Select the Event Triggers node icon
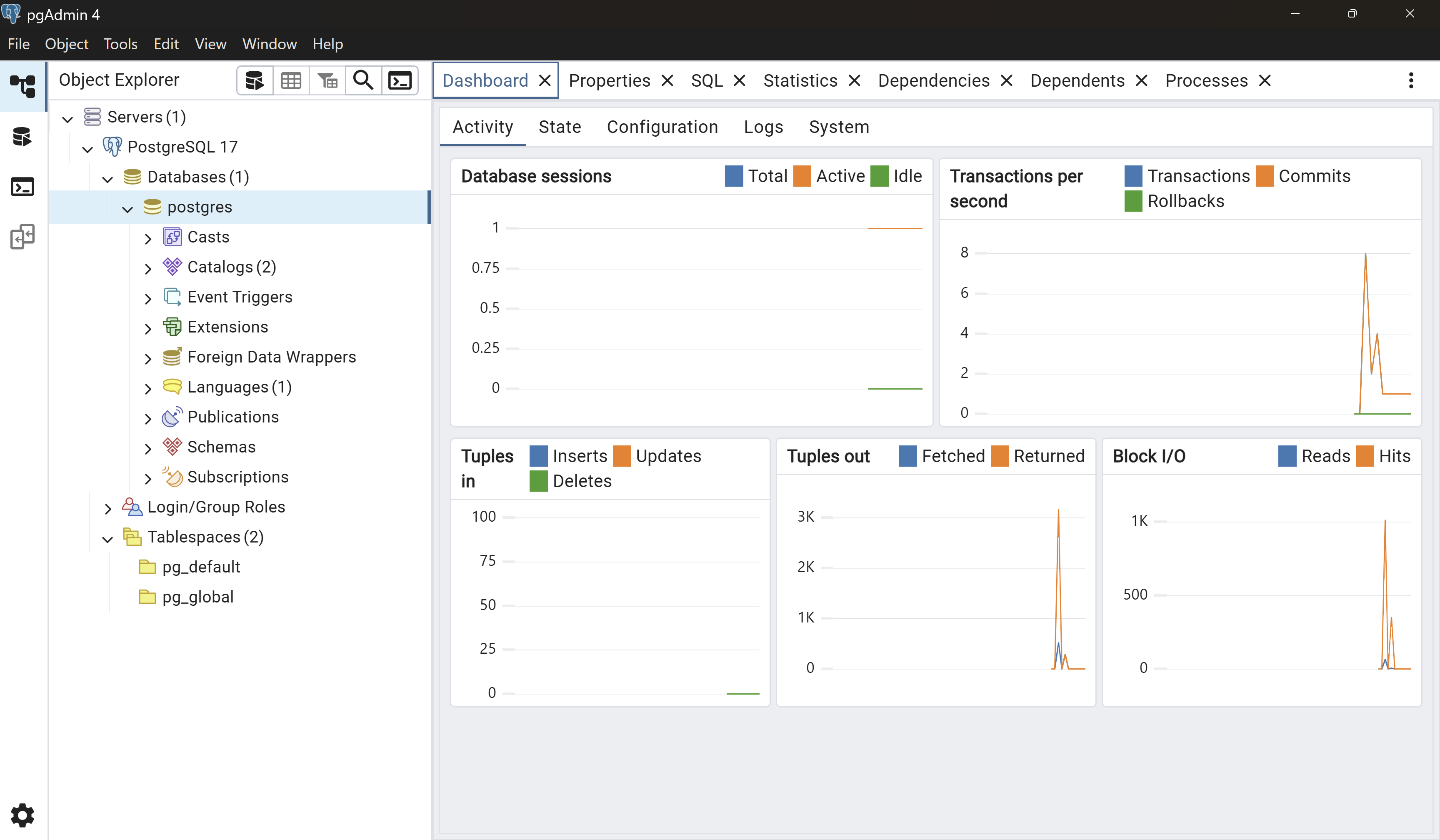The width and height of the screenshot is (1440, 840). (172, 297)
